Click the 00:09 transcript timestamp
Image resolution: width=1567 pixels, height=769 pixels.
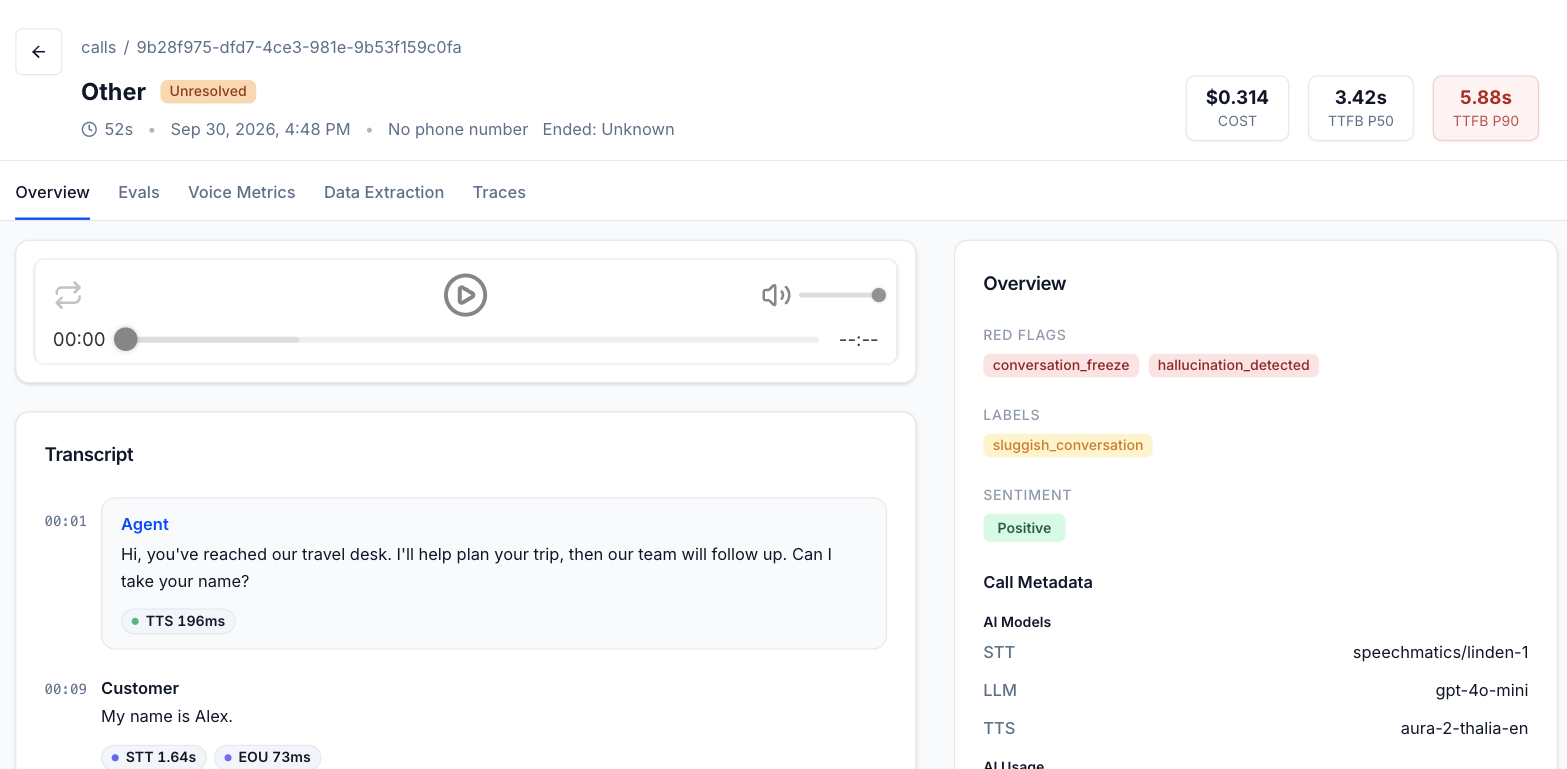[x=66, y=689]
